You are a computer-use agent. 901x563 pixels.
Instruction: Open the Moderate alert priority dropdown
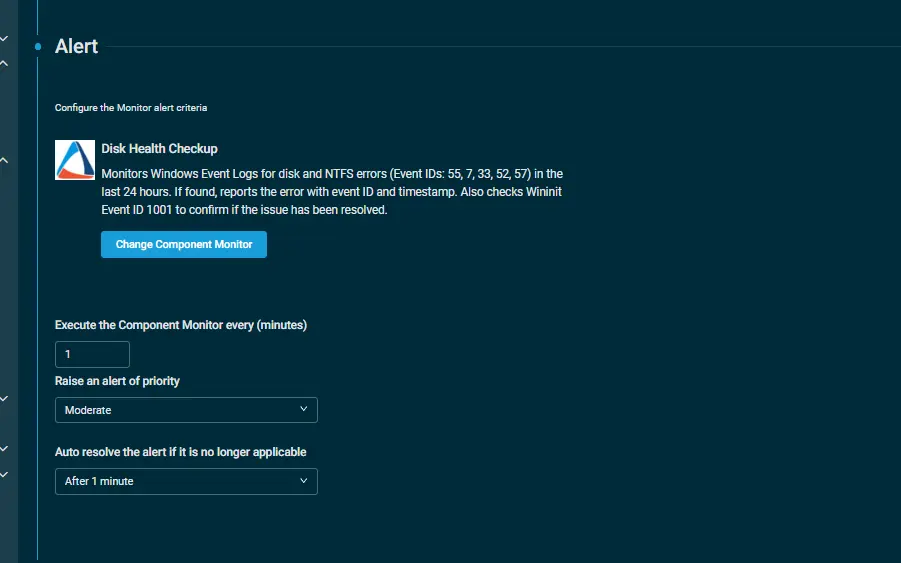point(186,410)
